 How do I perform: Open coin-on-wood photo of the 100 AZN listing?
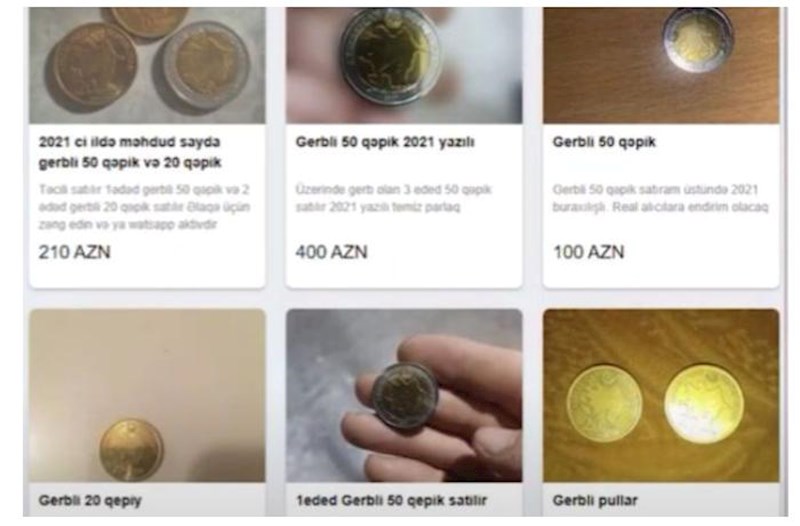(661, 65)
